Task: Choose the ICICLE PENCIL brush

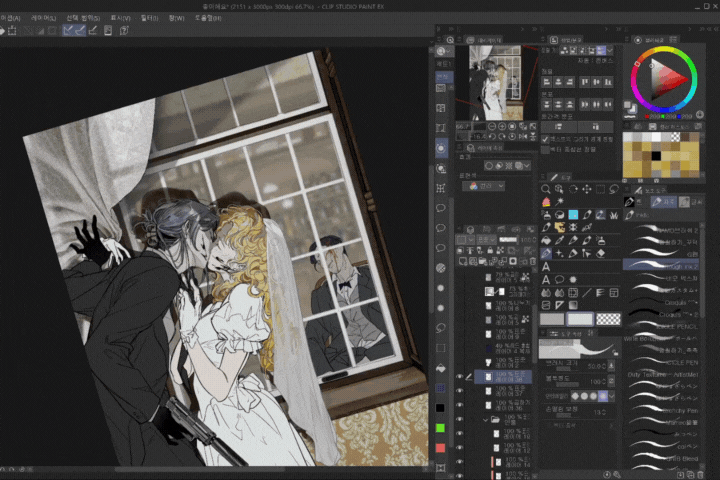Action: tap(661, 327)
